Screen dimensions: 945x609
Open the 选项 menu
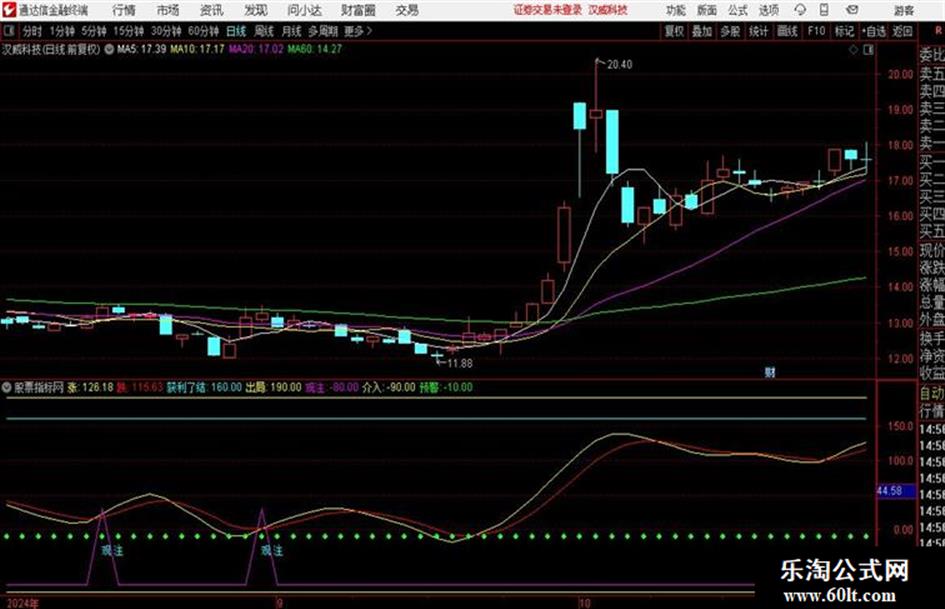click(769, 10)
